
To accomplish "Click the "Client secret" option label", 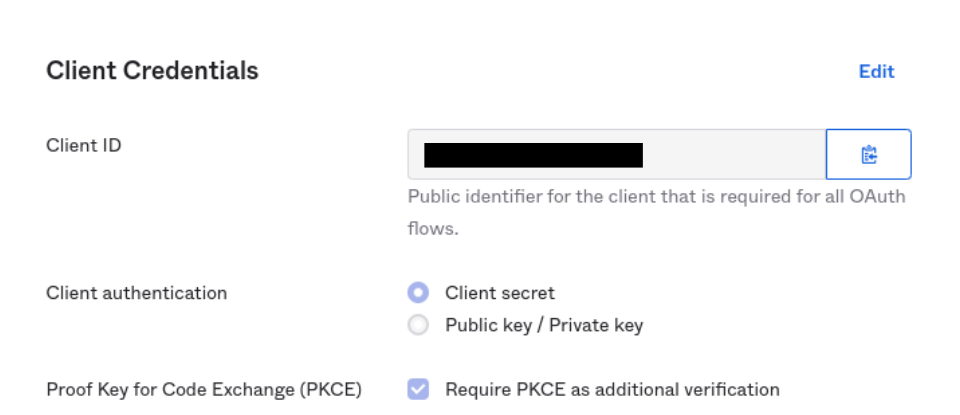I will (x=500, y=293).
